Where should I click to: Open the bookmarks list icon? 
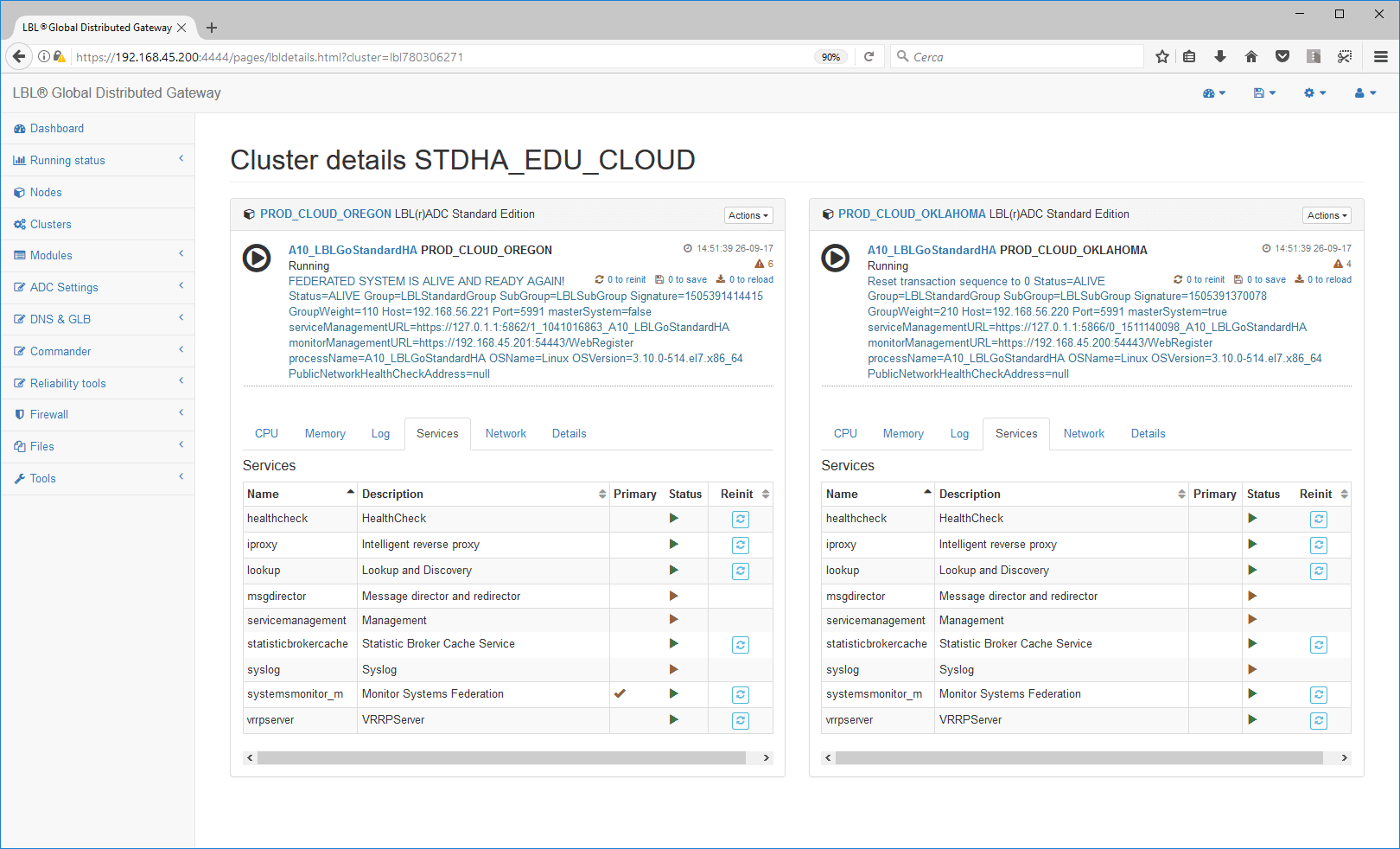point(1189,56)
